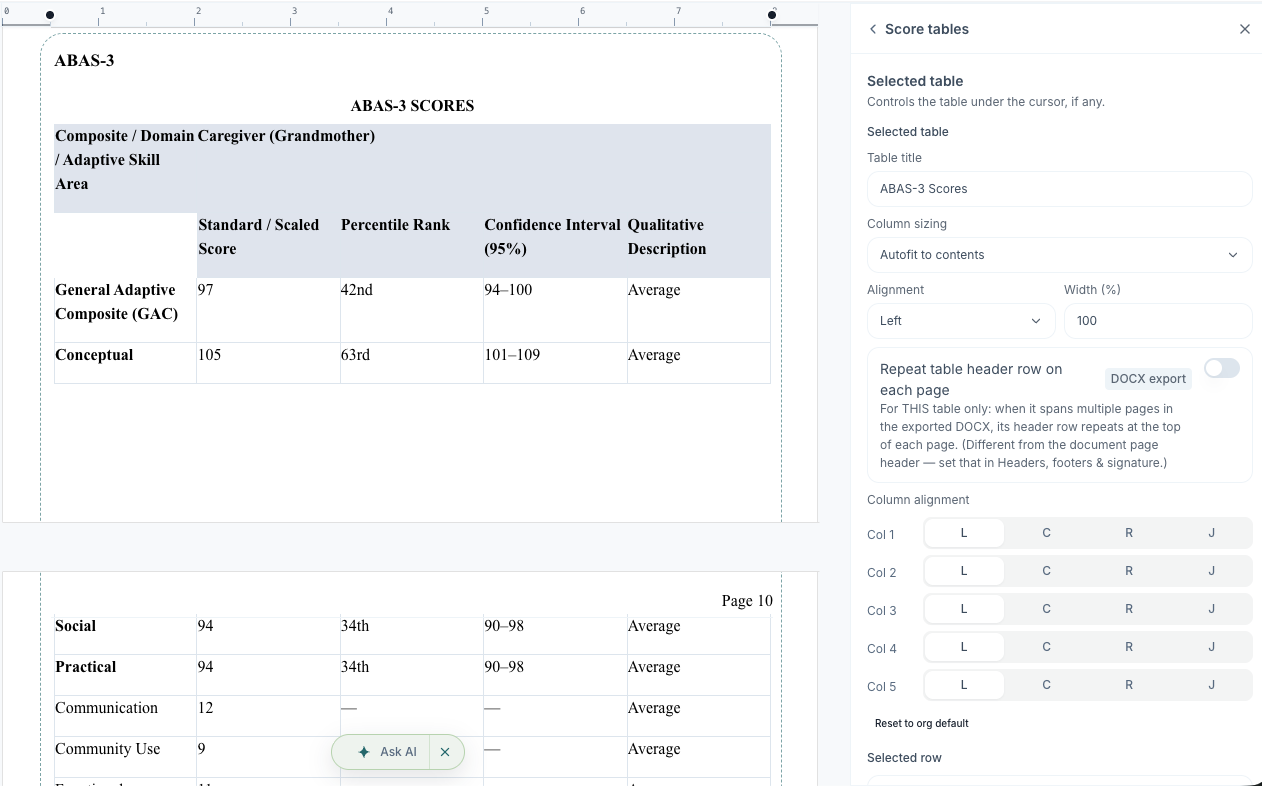Set Col 5 alignment to J
This screenshot has height=786, width=1262.
[1211, 685]
